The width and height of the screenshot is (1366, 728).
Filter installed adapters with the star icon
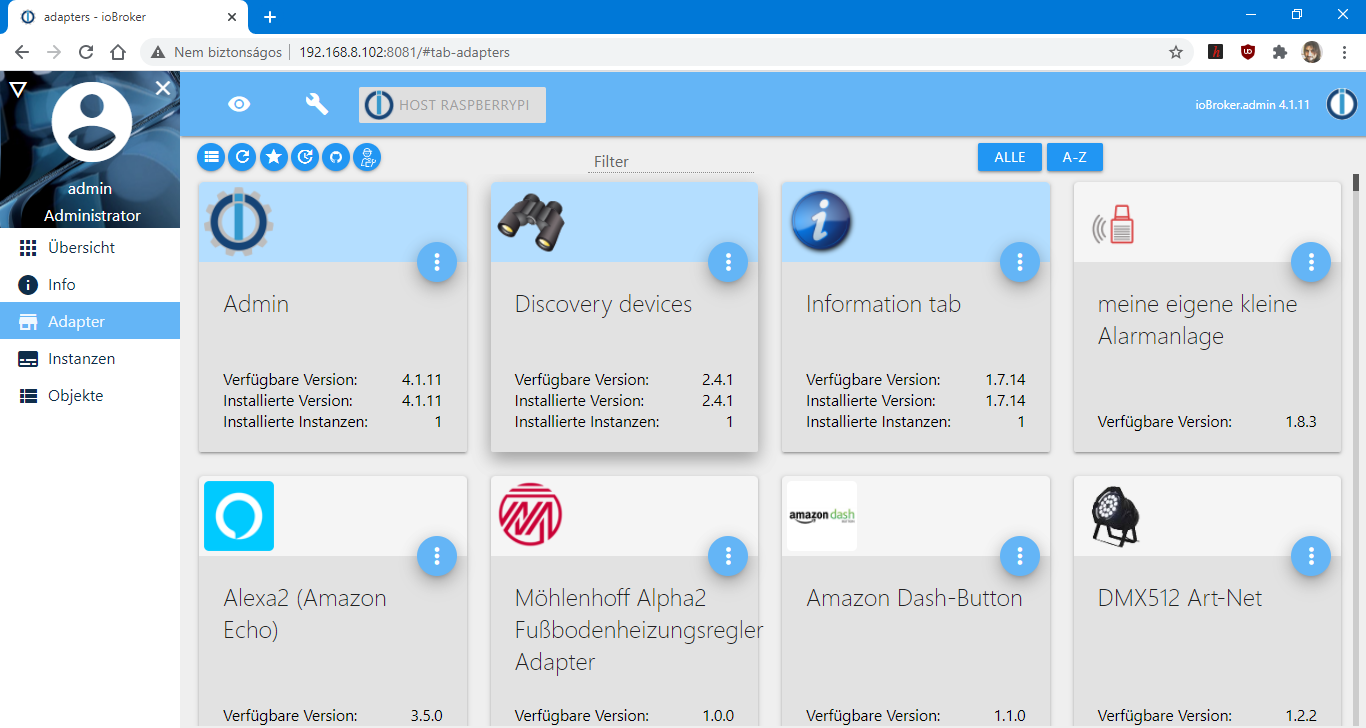click(273, 157)
